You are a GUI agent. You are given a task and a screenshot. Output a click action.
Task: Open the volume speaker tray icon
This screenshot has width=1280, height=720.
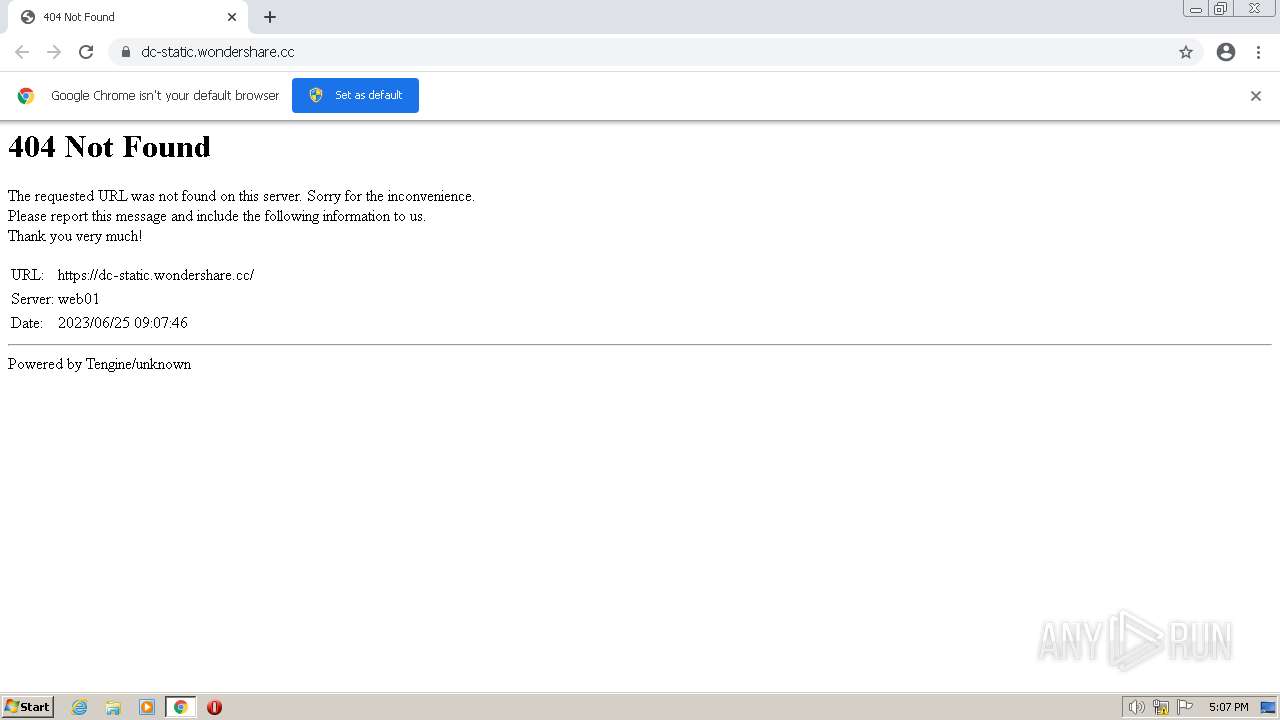point(1136,707)
